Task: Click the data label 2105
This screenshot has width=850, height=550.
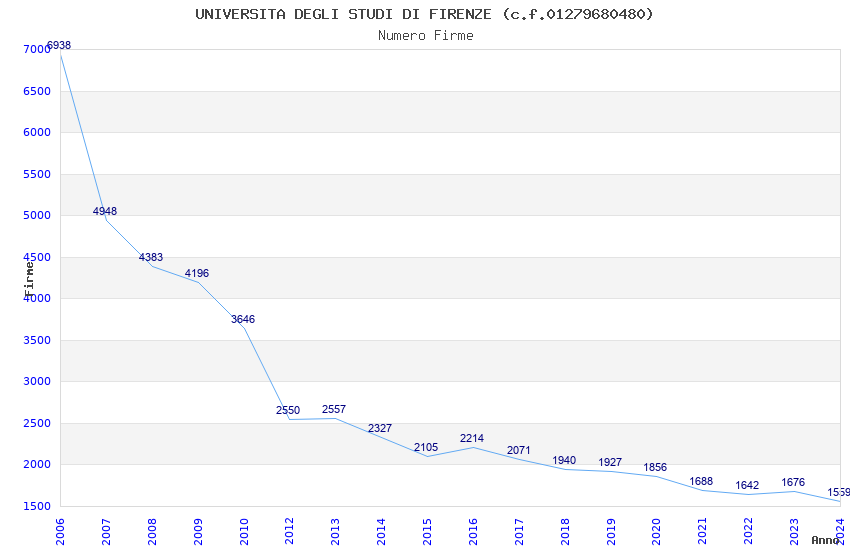Action: [426, 448]
